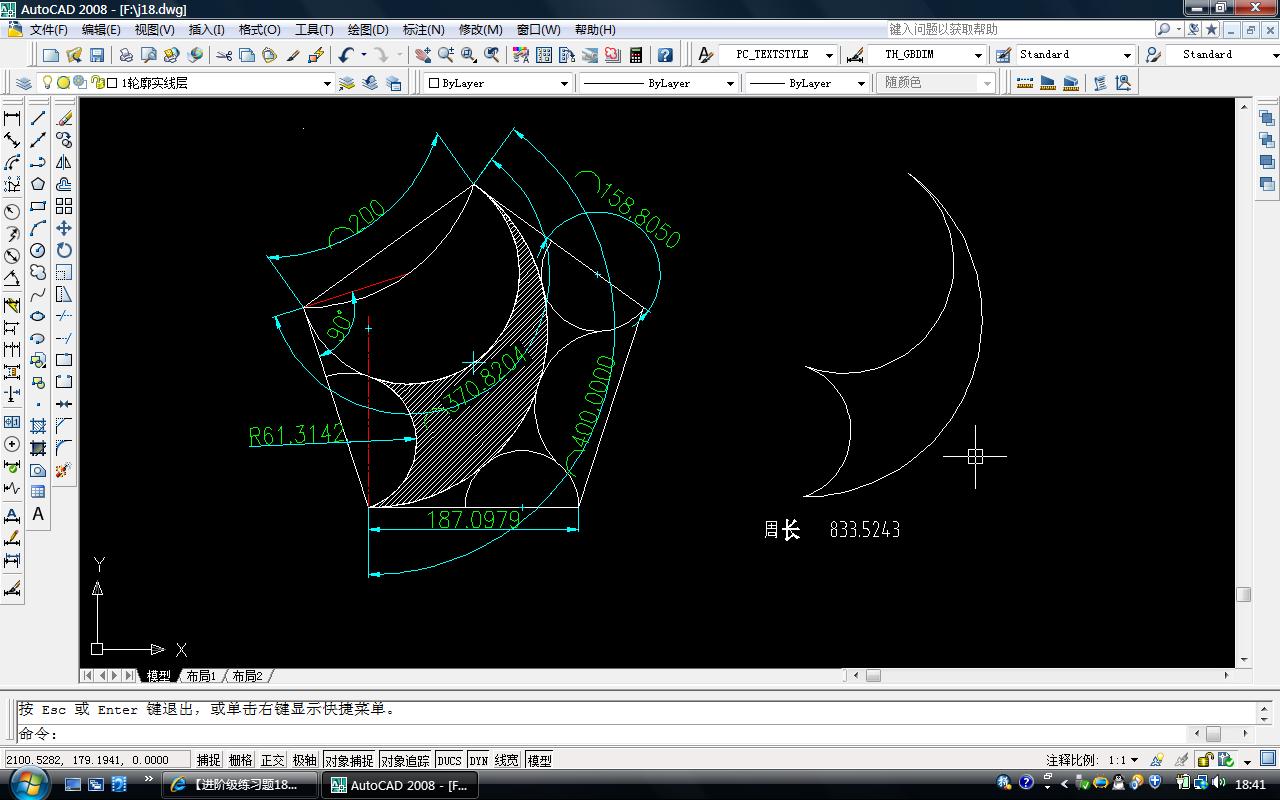The width and height of the screenshot is (1280, 800).
Task: Save the drawing with the floppy icon
Action: click(x=97, y=55)
